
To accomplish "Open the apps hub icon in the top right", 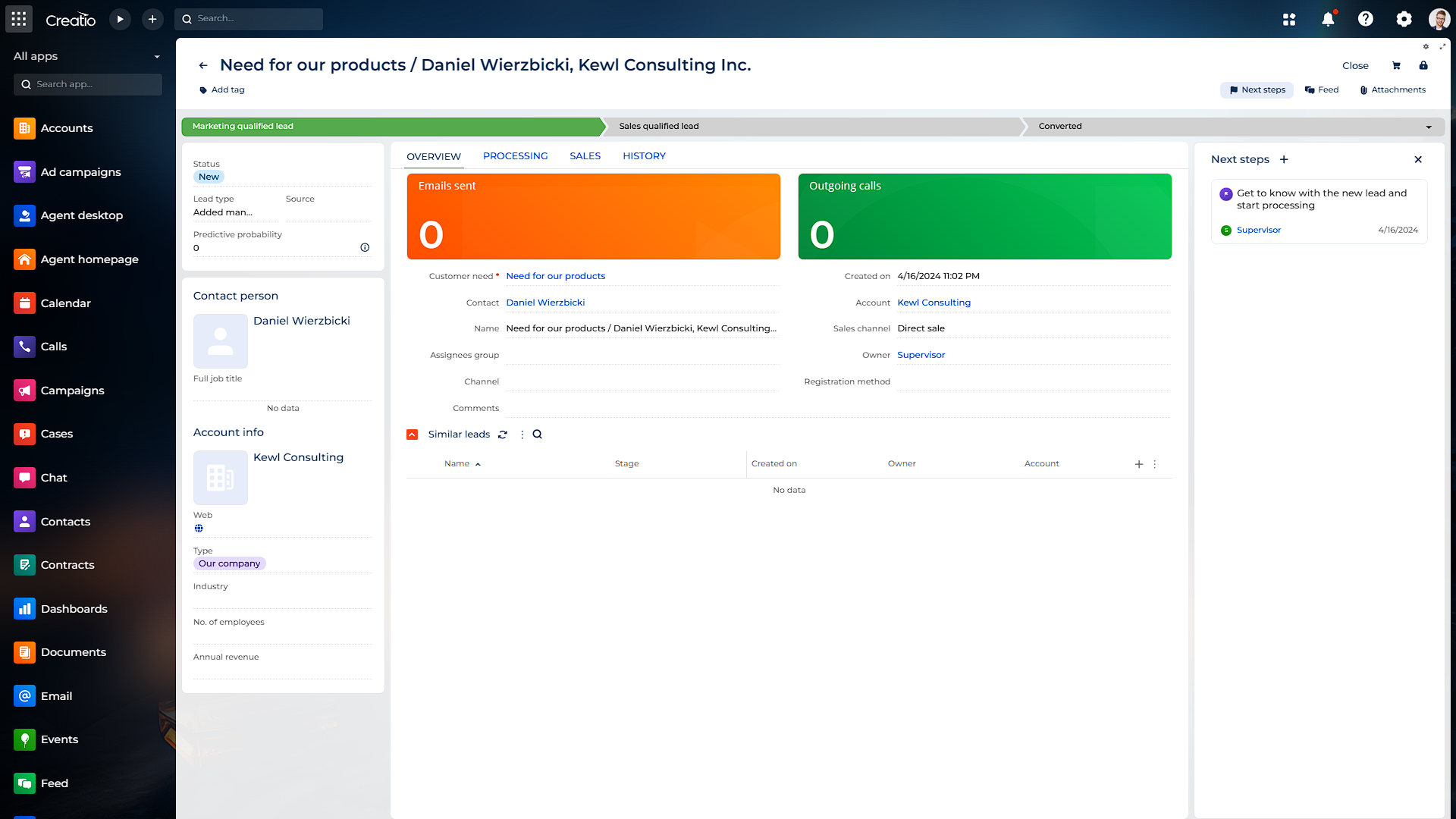I will click(1289, 20).
